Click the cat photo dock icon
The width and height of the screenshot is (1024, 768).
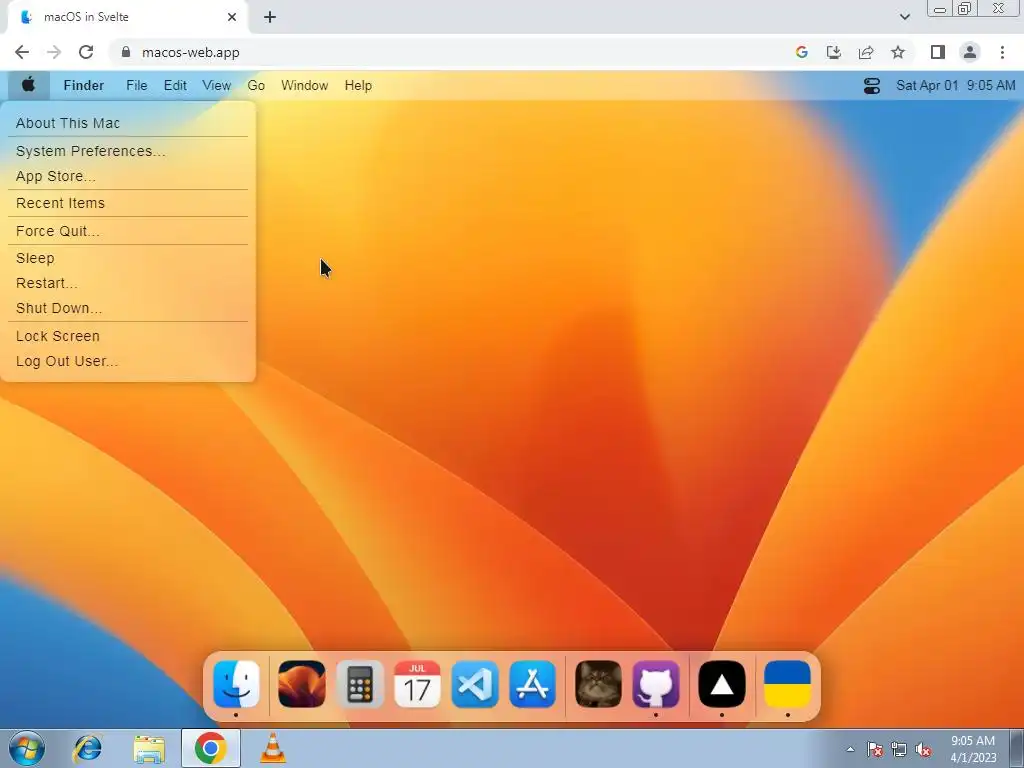(x=598, y=684)
